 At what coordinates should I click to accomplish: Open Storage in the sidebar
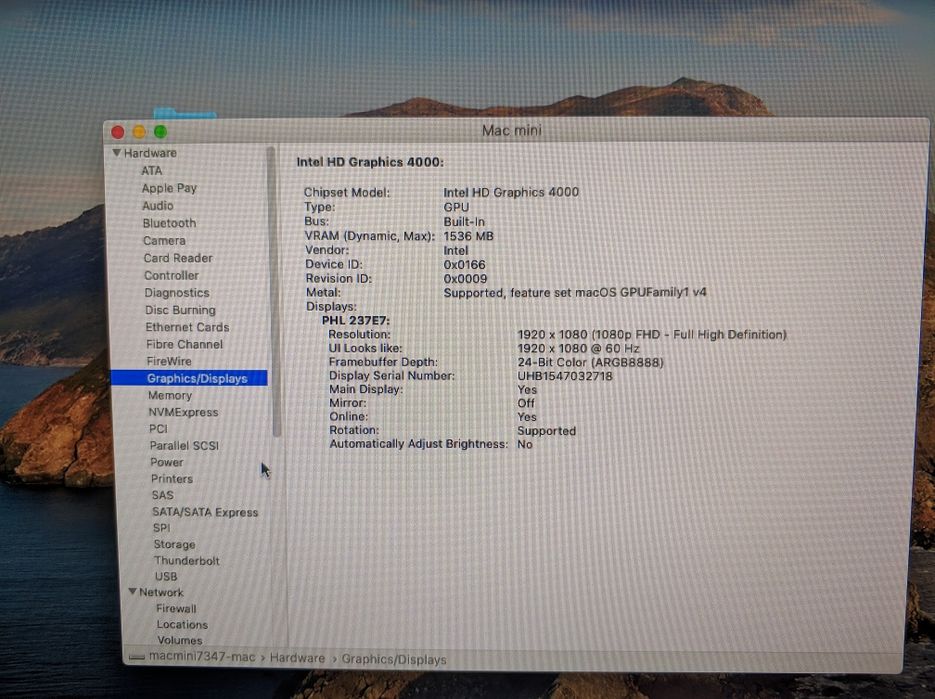[175, 545]
